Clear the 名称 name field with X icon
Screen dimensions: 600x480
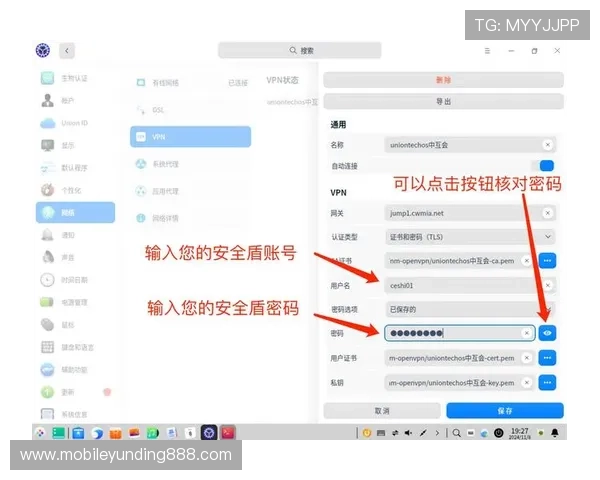tap(547, 145)
